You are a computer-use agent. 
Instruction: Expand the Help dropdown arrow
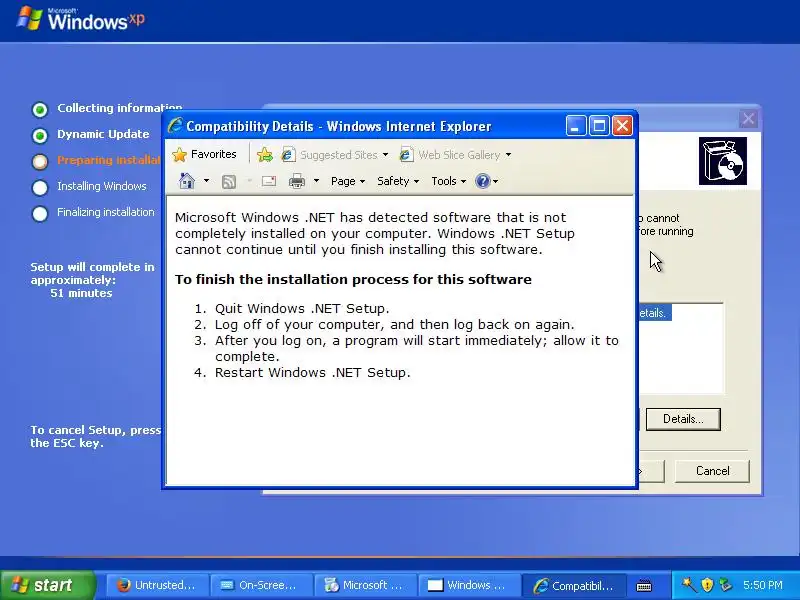click(x=495, y=181)
